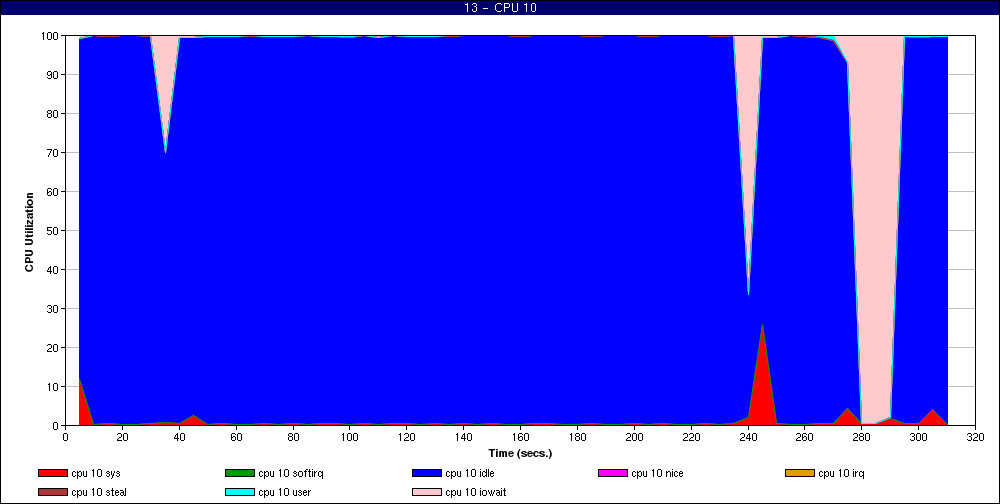The height and width of the screenshot is (504, 1000).
Task: Click the red sys peak near 245 seconds
Action: coord(762,383)
